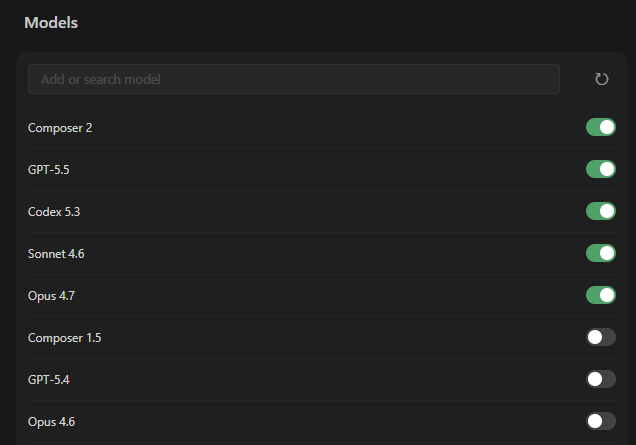Select the GPT-5.4 model label
Image resolution: width=636 pixels, height=445 pixels.
(x=49, y=380)
